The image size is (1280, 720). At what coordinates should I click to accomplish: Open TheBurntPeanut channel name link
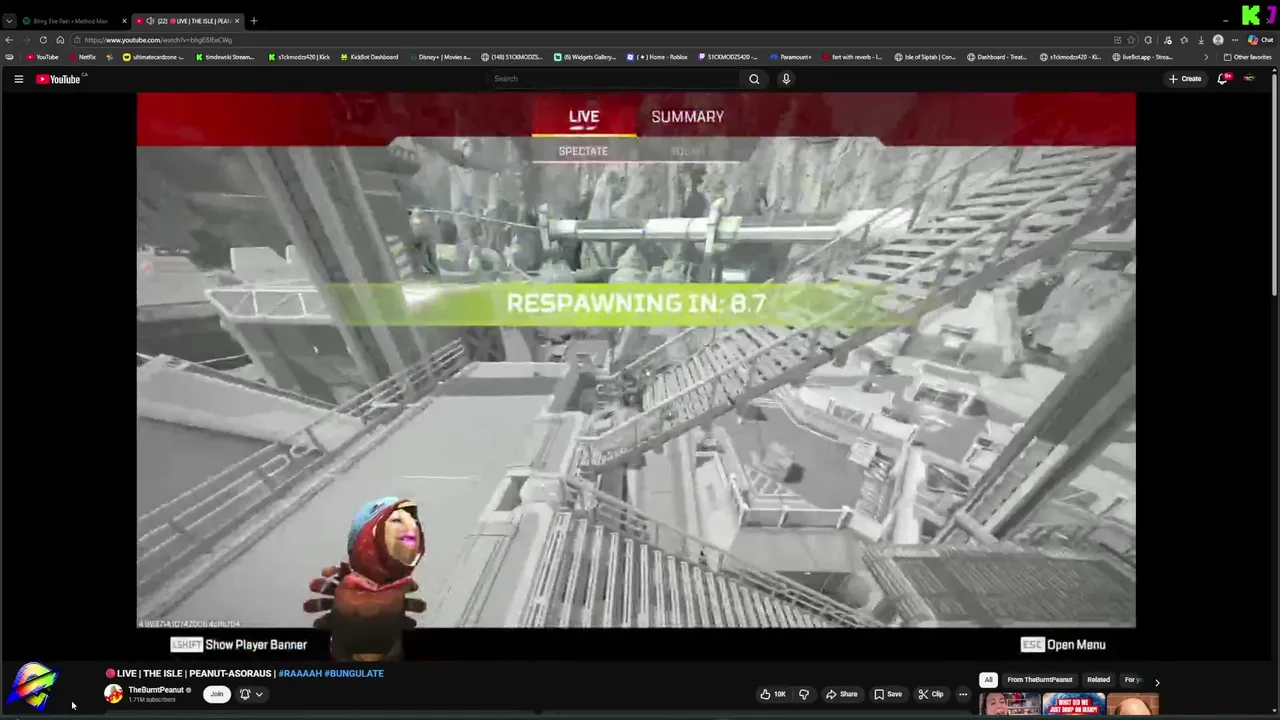(156, 690)
